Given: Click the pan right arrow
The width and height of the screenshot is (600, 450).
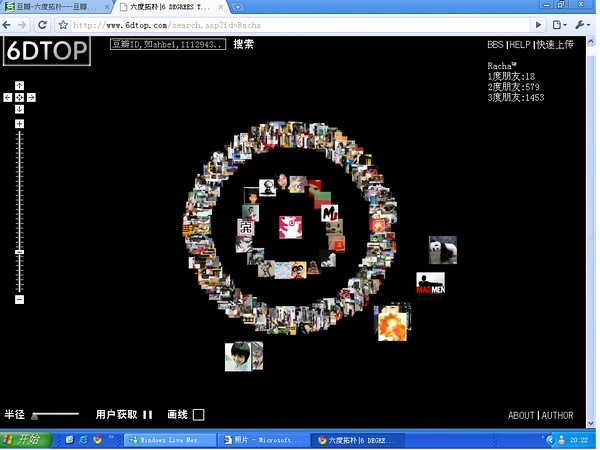Looking at the screenshot, I should click(31, 97).
